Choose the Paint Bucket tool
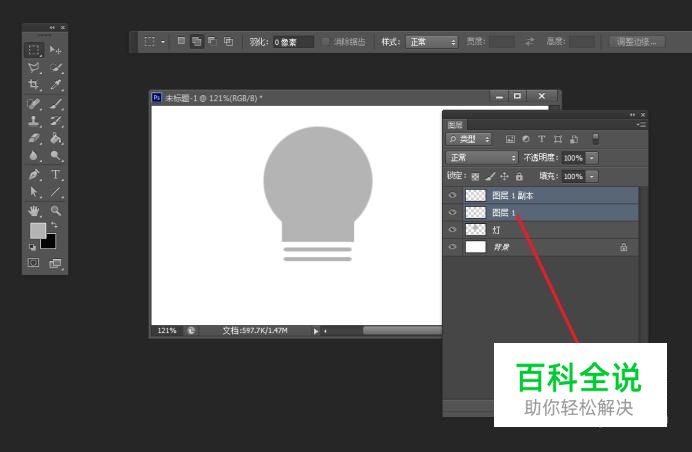 (x=56, y=139)
